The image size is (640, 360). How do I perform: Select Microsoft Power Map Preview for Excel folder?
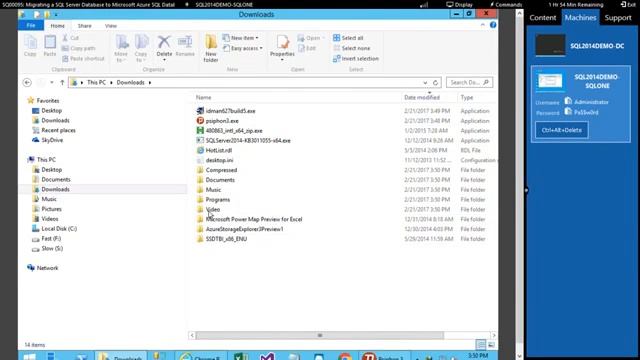click(254, 219)
